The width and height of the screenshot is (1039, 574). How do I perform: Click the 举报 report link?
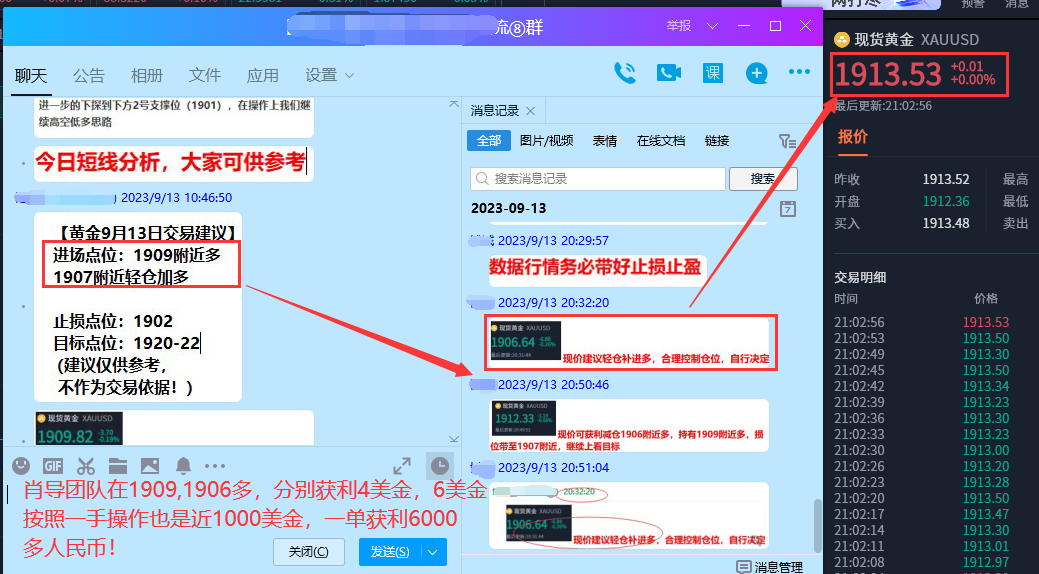pyautogui.click(x=679, y=26)
